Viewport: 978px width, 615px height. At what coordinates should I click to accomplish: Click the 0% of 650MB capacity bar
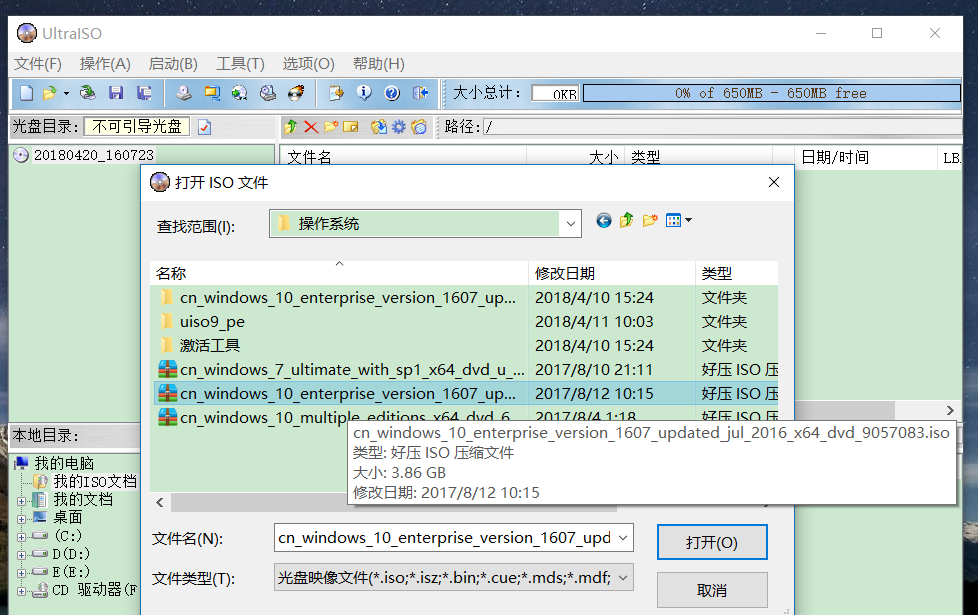(771, 93)
